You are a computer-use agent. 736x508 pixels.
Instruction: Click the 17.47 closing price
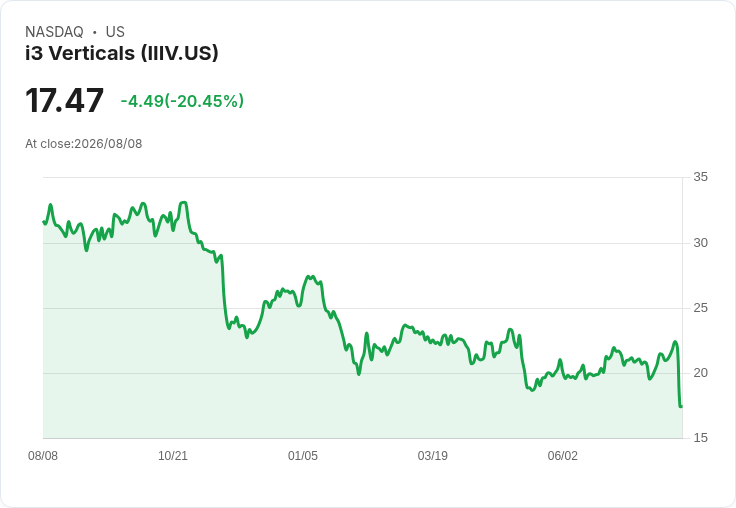[64, 100]
